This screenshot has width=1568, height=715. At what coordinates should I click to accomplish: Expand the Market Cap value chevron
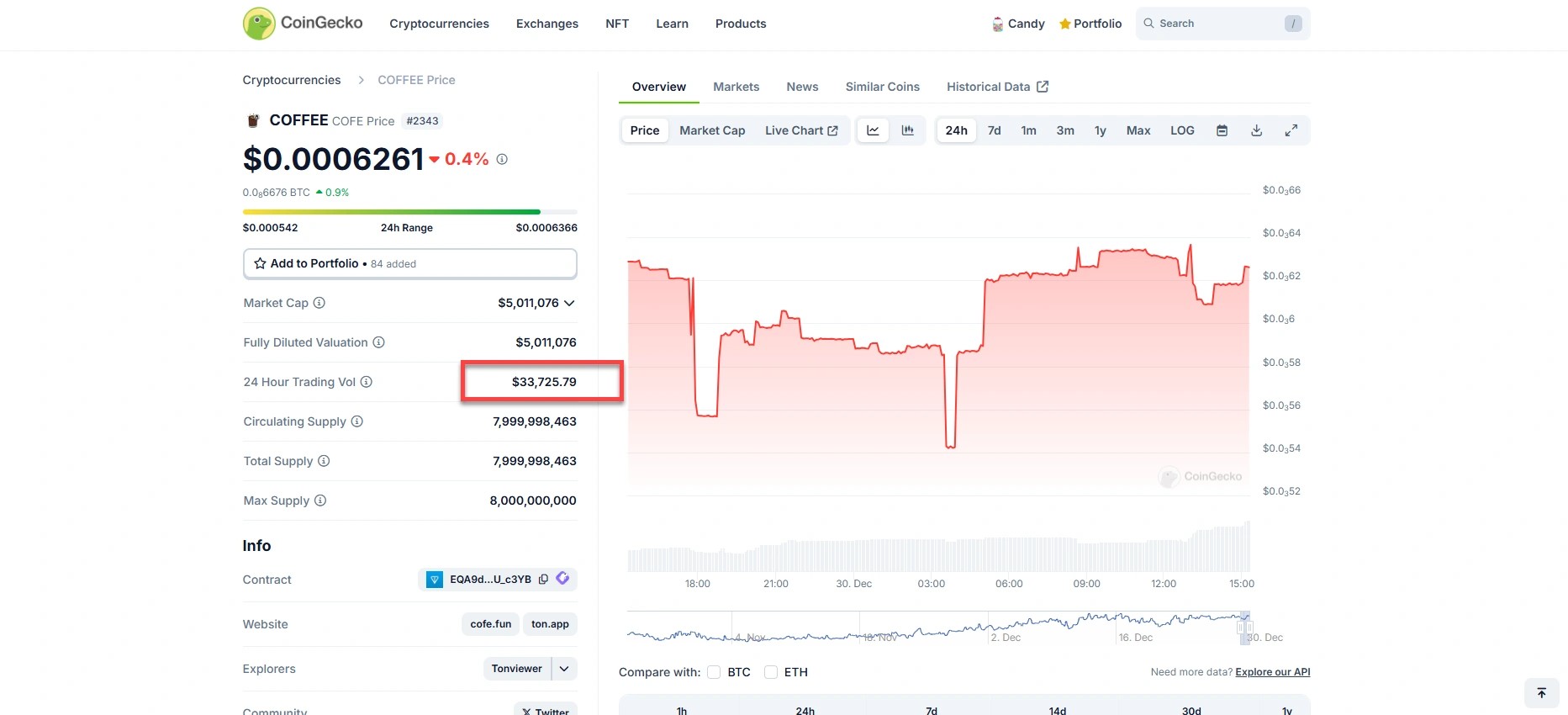pos(569,303)
